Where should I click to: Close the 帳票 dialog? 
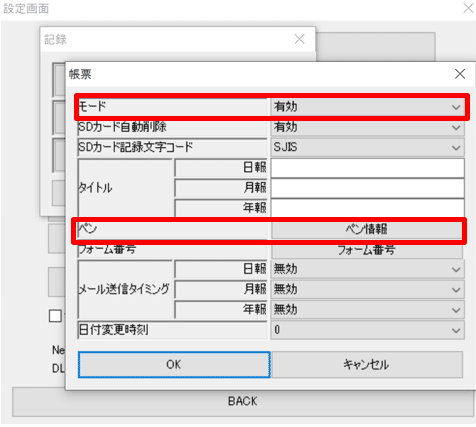(460, 74)
